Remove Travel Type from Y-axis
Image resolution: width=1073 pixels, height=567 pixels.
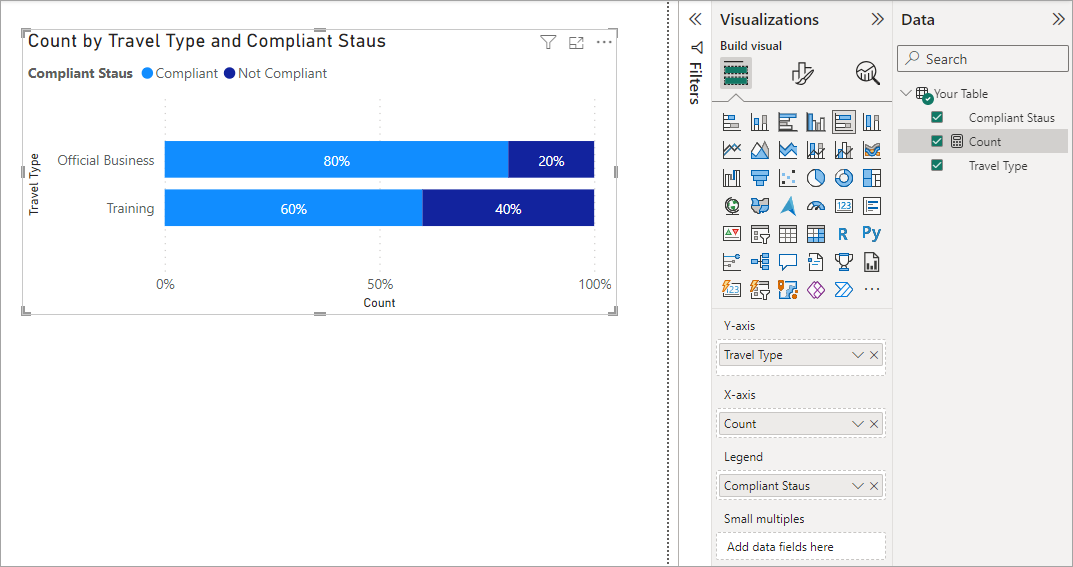[x=874, y=355]
